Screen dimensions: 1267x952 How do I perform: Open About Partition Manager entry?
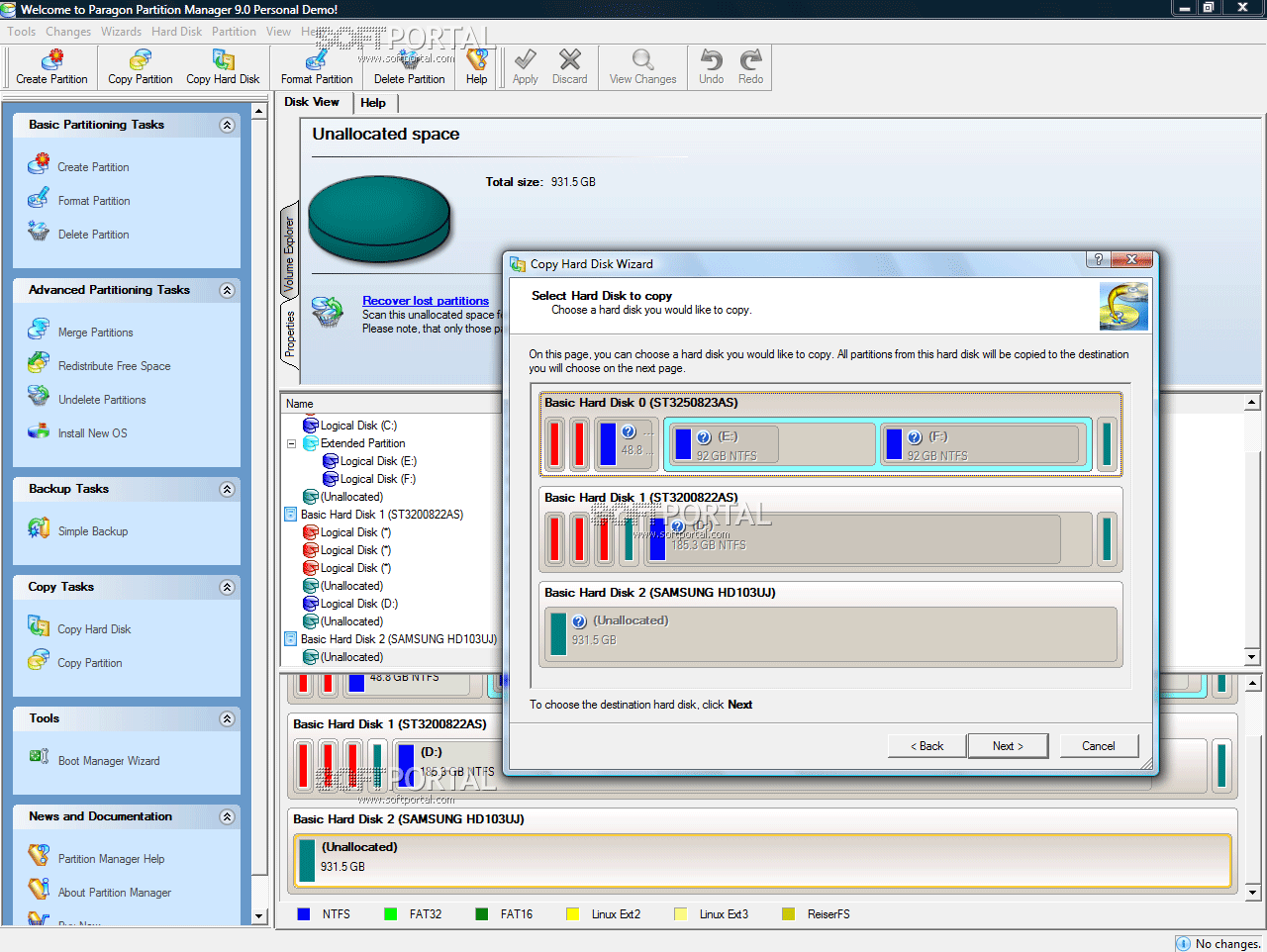[x=114, y=893]
